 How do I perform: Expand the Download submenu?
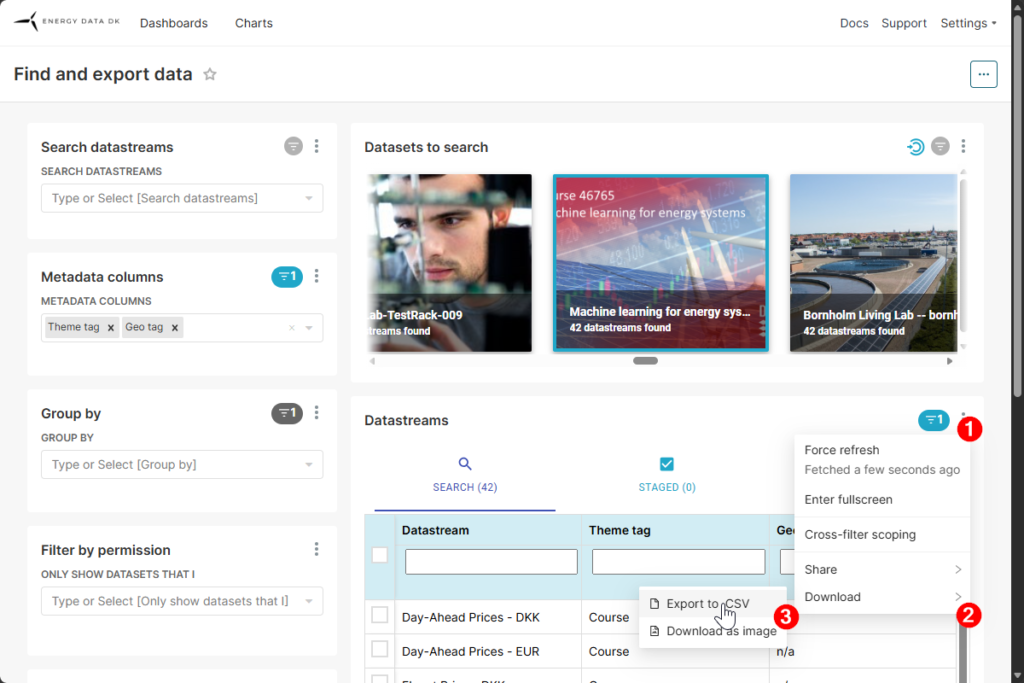tap(882, 597)
